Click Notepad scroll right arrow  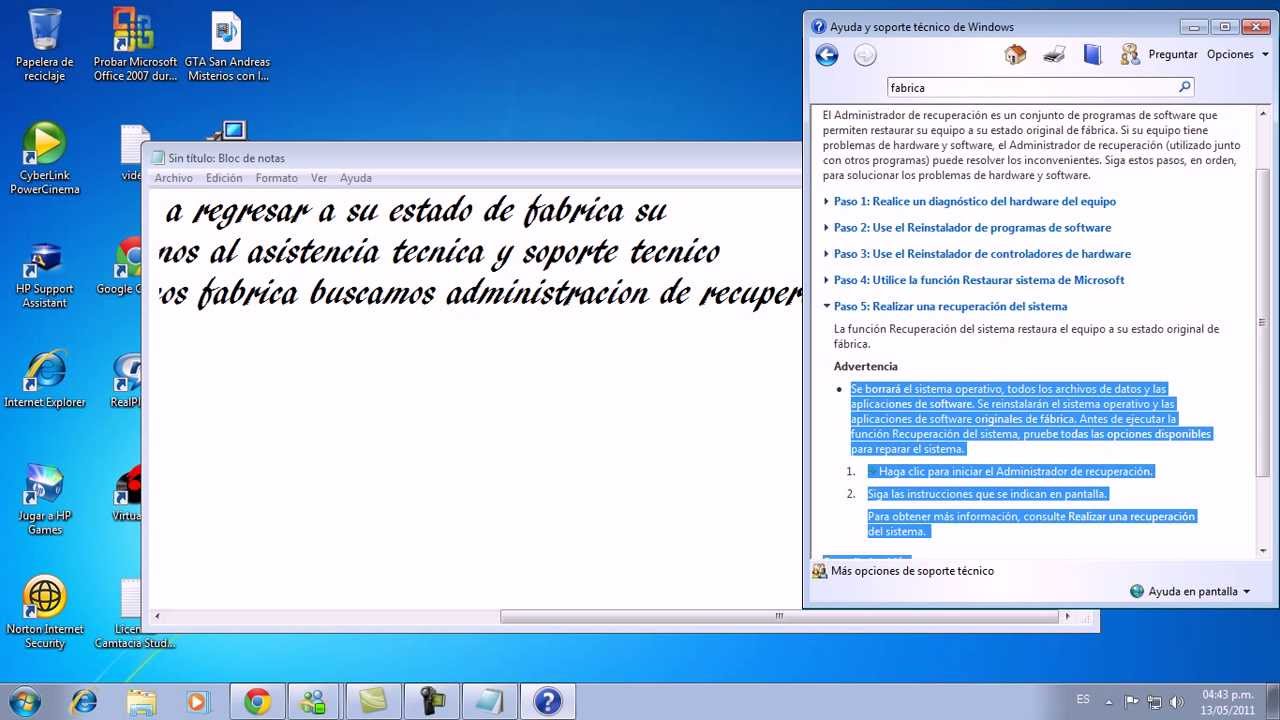1067,616
